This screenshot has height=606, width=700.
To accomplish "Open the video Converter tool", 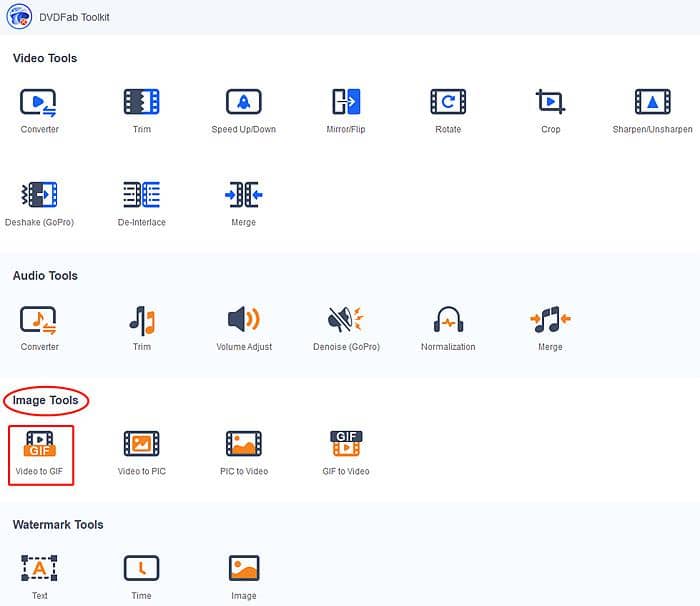I will tap(39, 111).
